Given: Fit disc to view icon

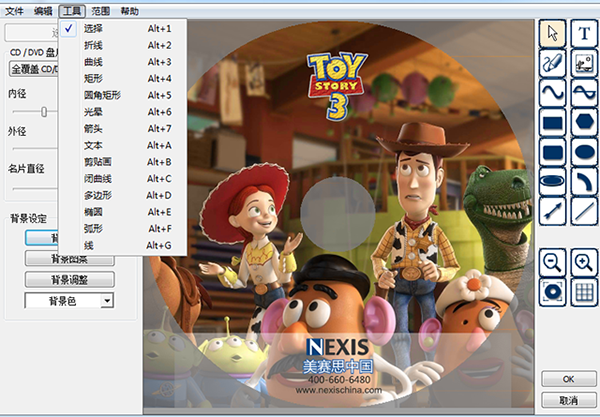Looking at the screenshot, I should click(552, 292).
